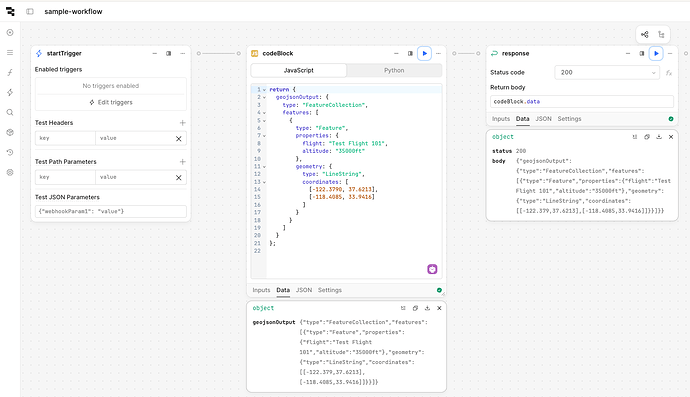This screenshot has height=397, width=690.
Task: Open the codeBlock more options menu
Action: (438, 53)
